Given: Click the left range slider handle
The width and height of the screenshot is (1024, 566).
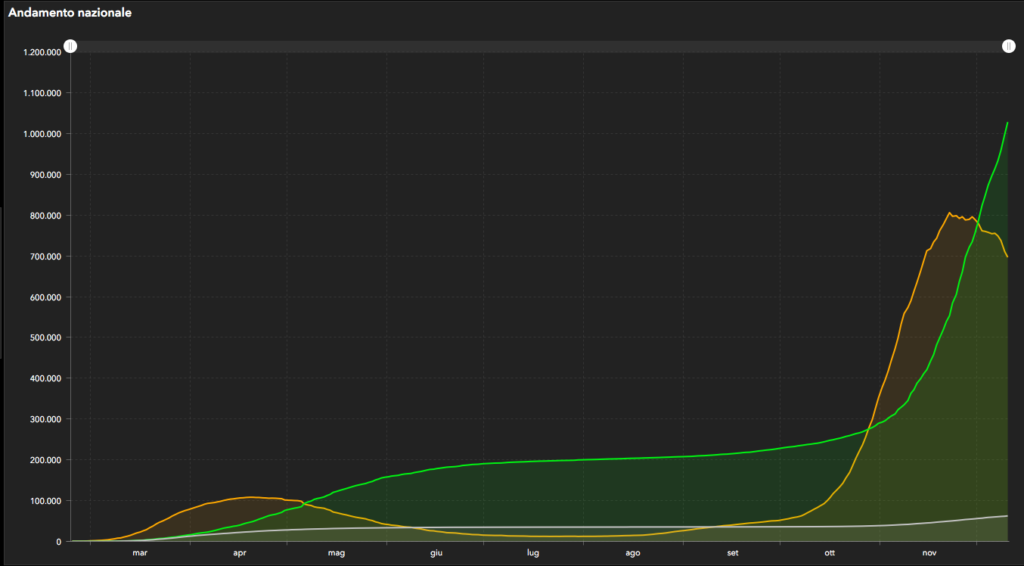Looking at the screenshot, I should (x=71, y=47).
